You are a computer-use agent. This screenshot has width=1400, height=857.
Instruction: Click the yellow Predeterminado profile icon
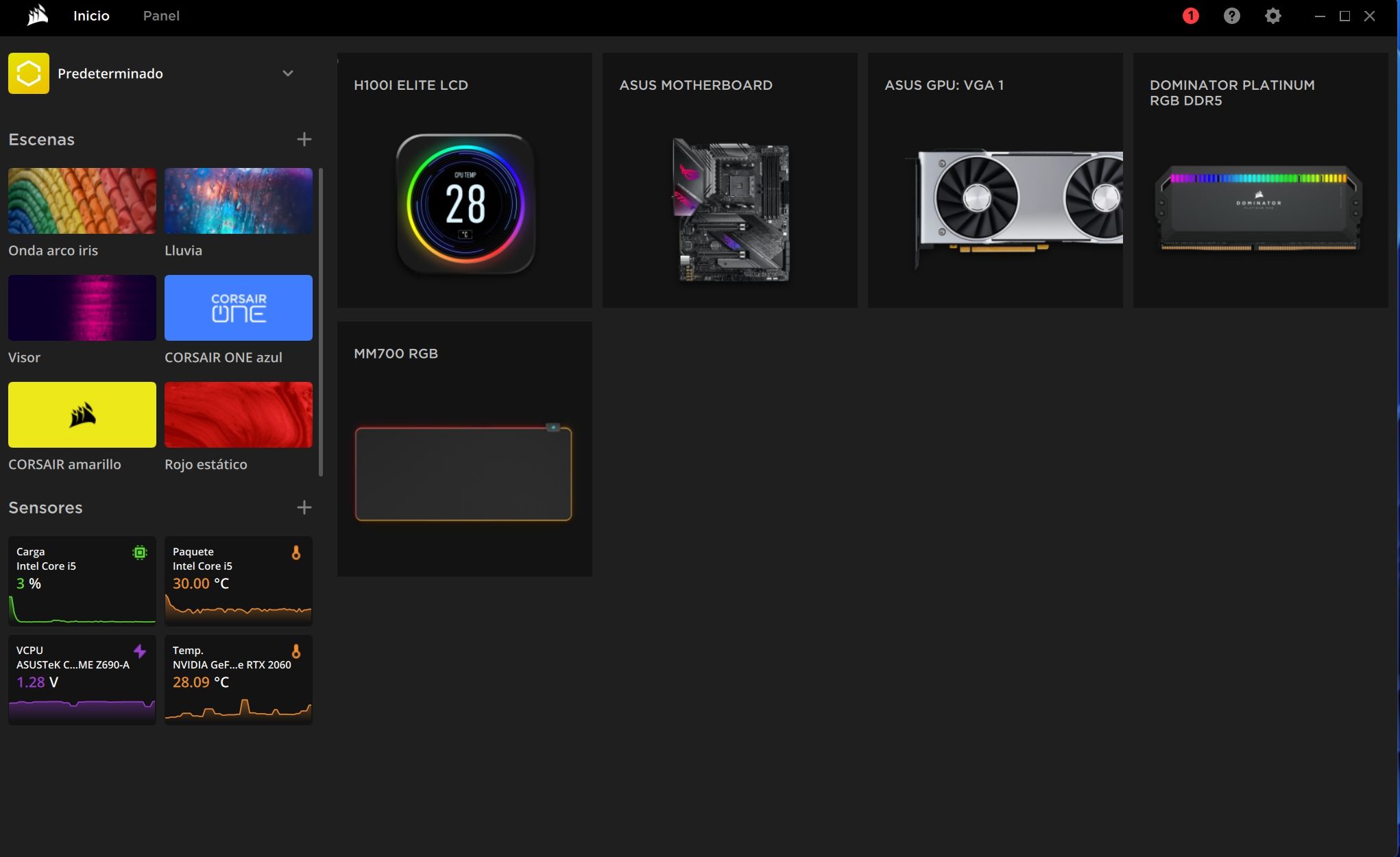point(29,73)
